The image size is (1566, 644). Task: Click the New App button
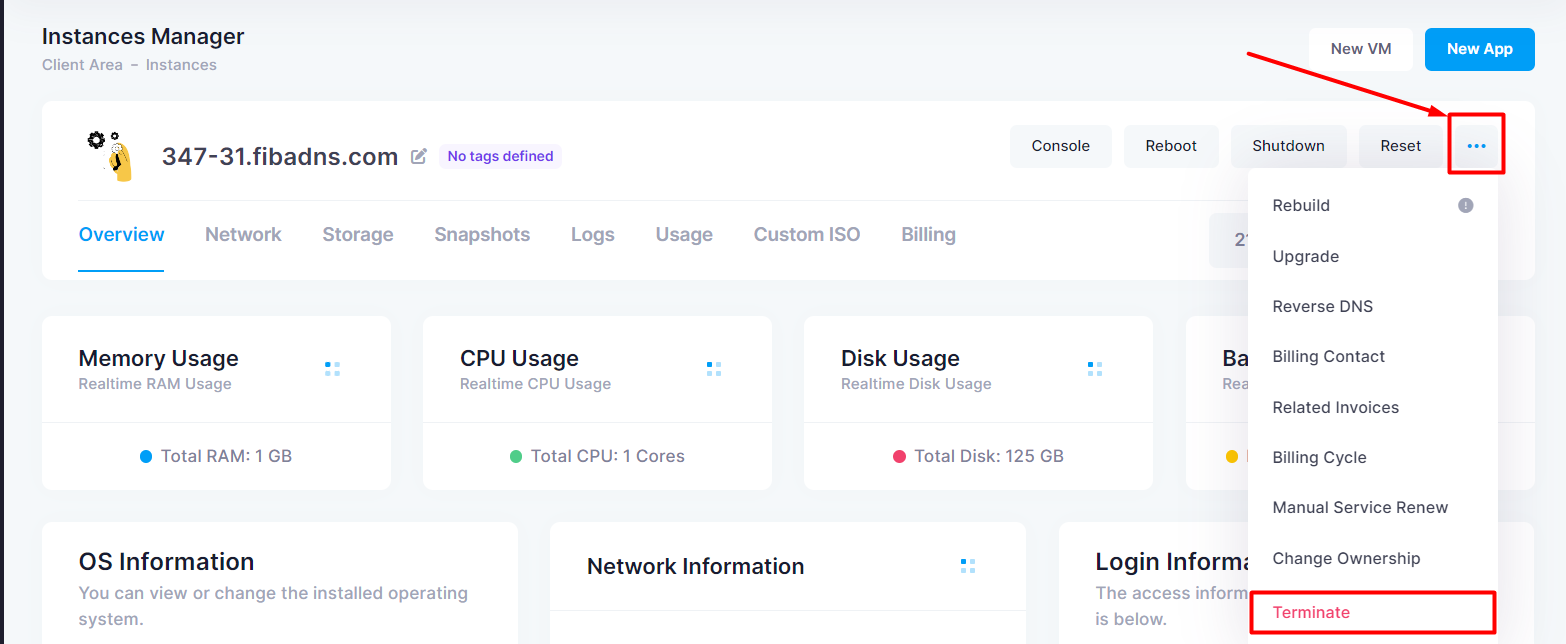1480,49
